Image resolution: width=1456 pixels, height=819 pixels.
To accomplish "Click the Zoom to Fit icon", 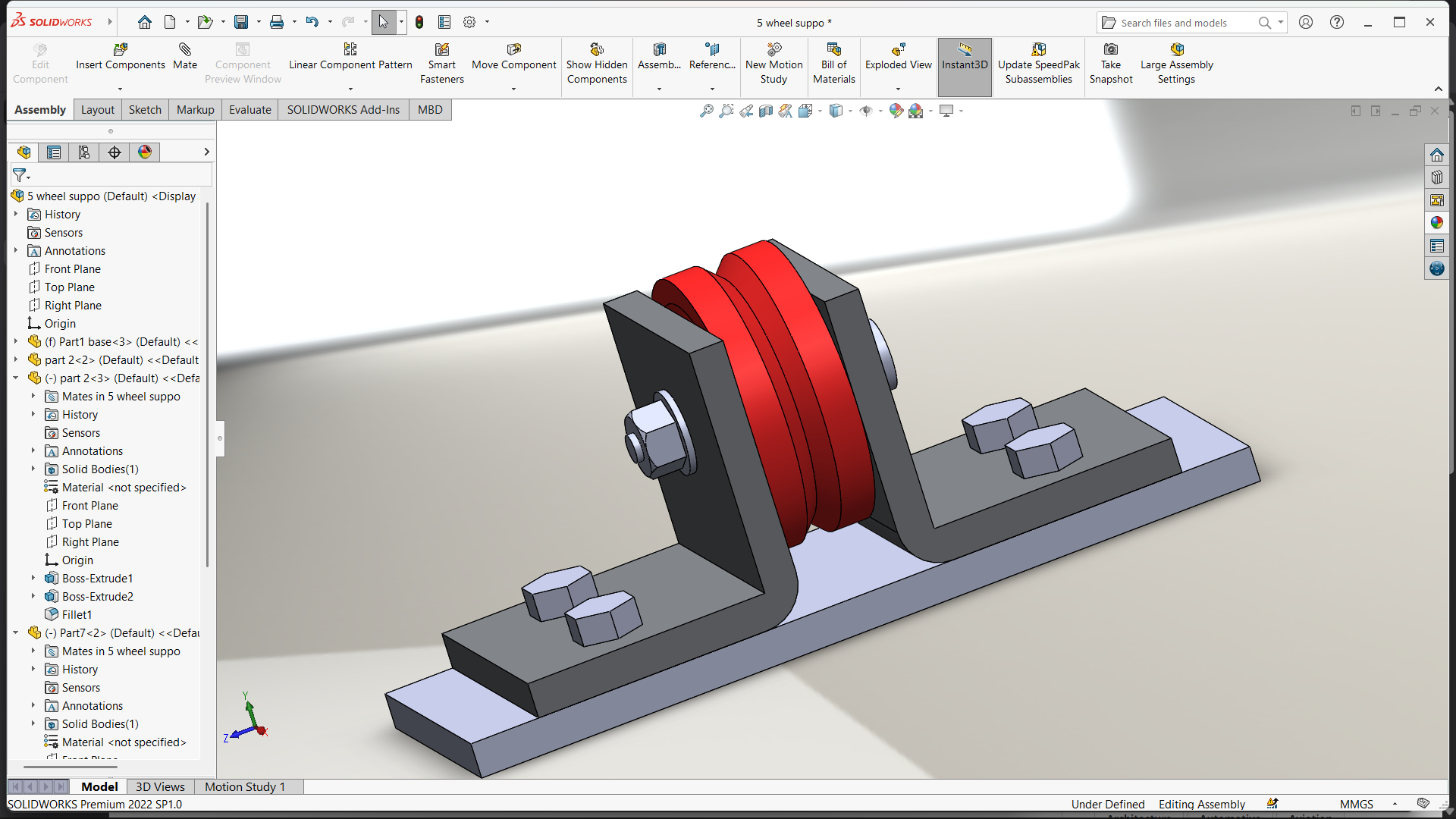I will [706, 111].
